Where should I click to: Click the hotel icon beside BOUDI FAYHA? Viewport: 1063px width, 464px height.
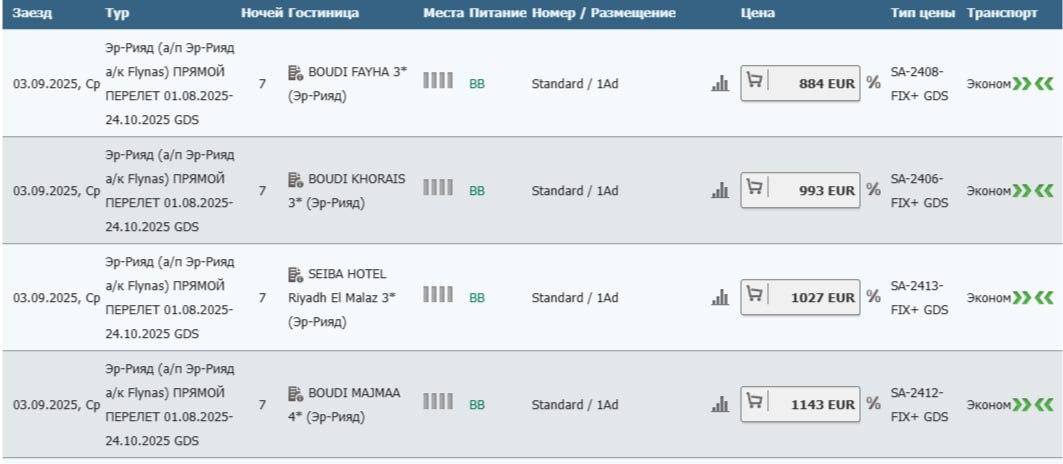295,73
